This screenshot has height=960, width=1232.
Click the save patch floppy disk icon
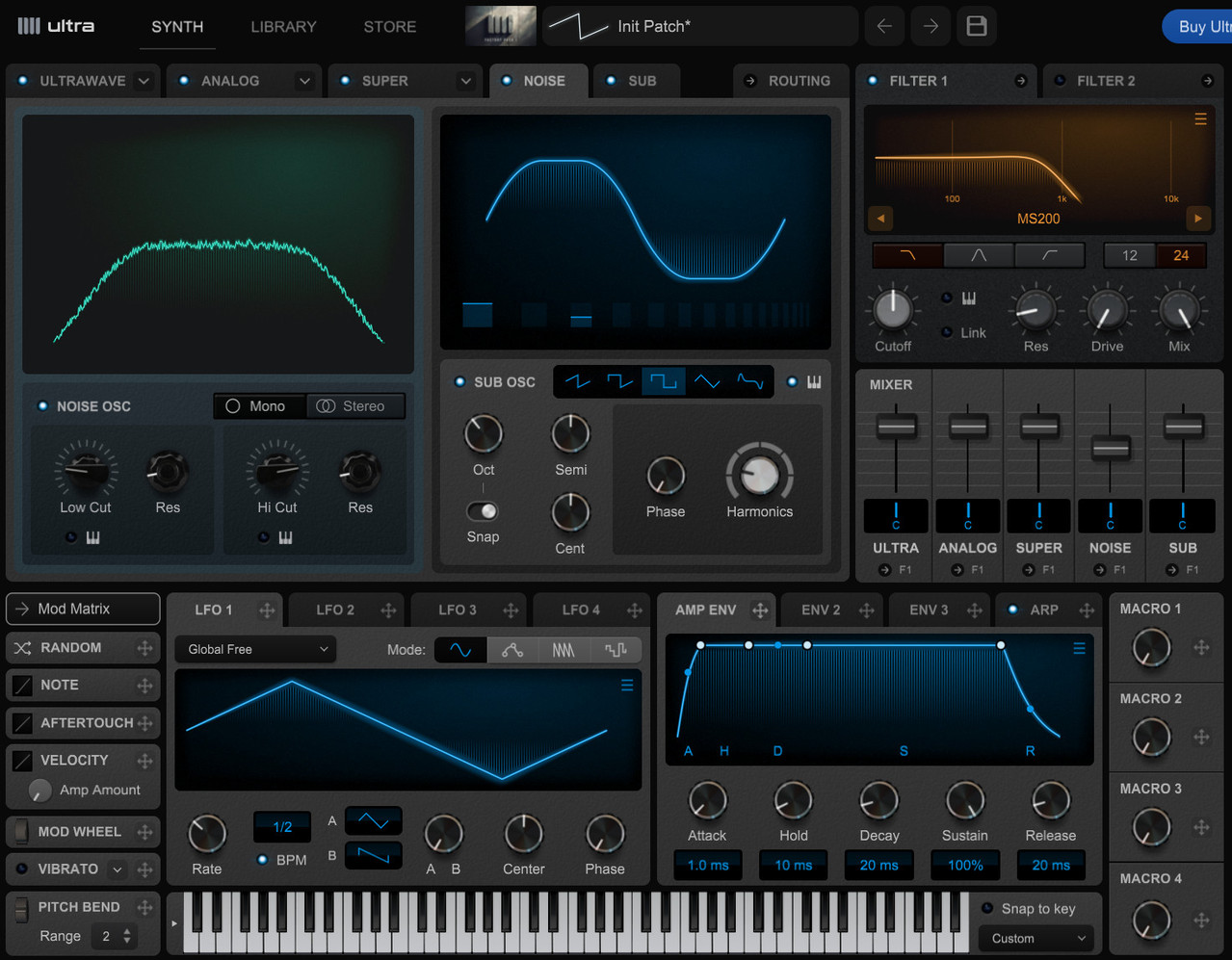976,26
